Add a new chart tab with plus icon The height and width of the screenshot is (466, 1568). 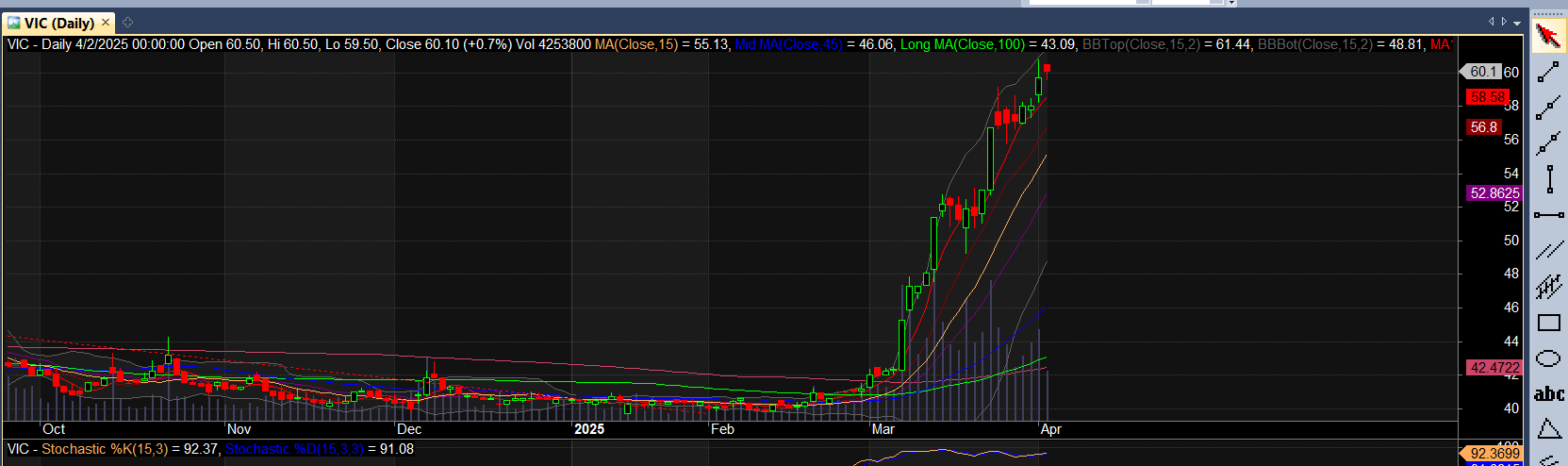[128, 22]
